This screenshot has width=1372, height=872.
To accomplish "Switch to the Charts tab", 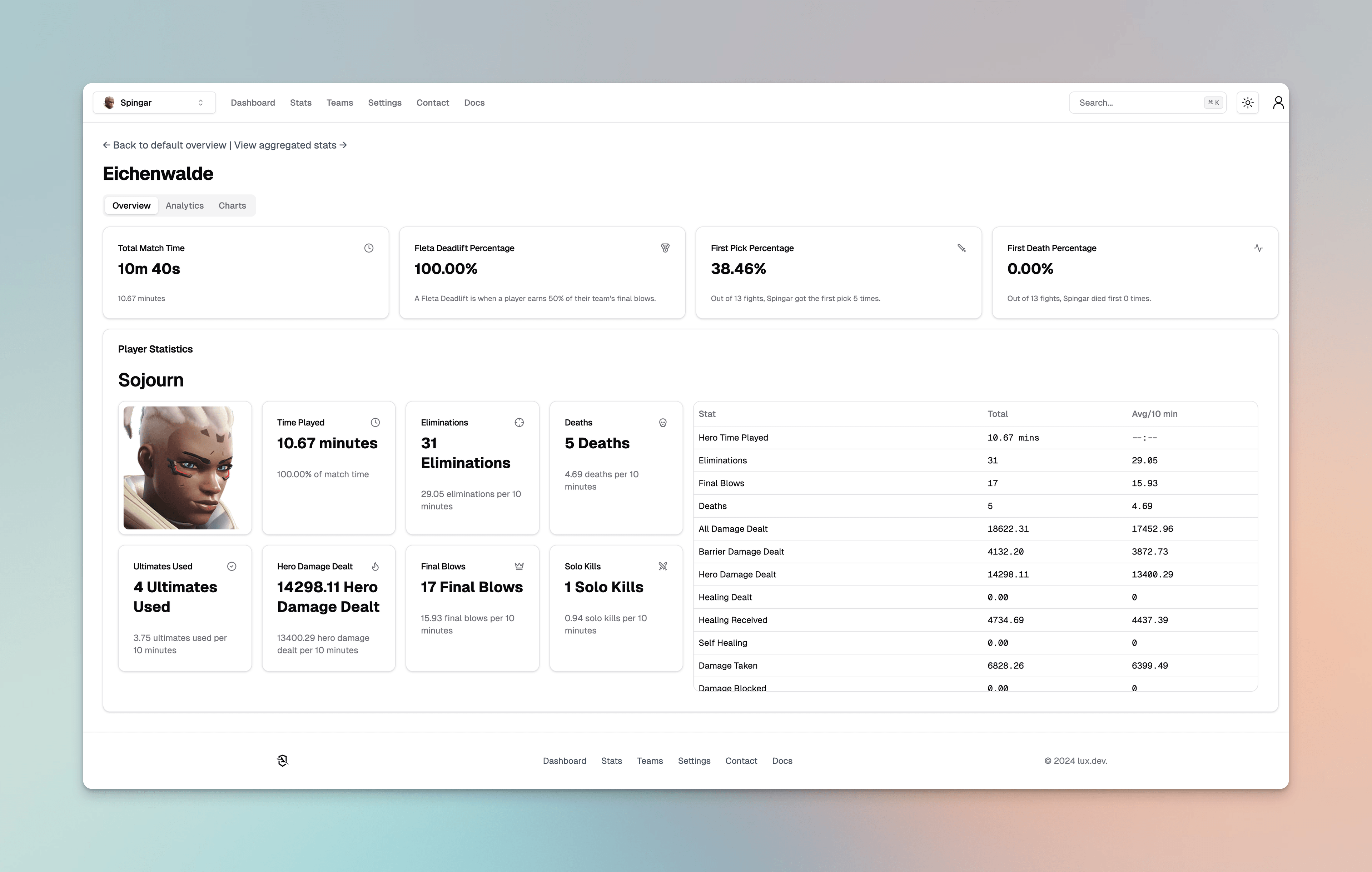I will (x=232, y=206).
